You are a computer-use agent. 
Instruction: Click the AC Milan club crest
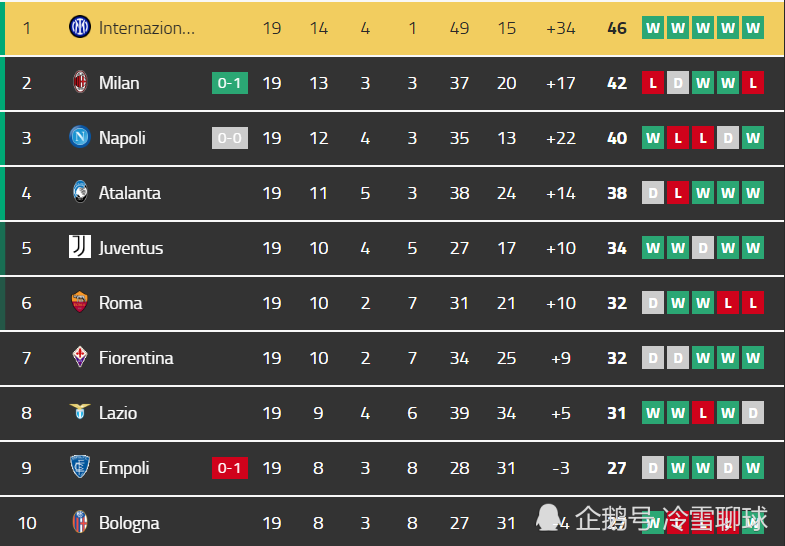80,82
